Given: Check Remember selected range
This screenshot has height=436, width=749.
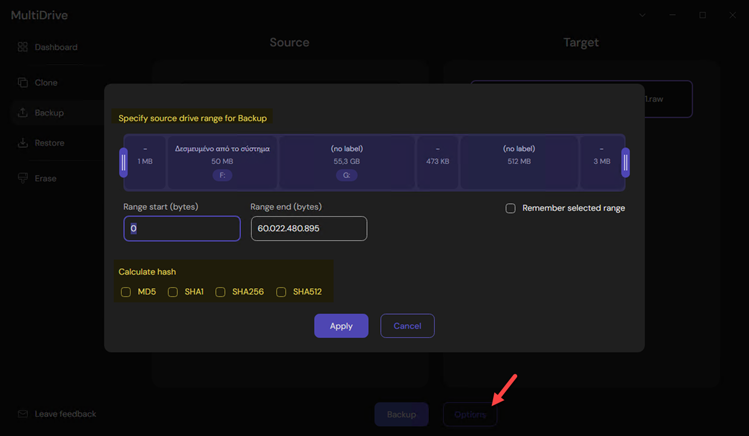Looking at the screenshot, I should coord(510,208).
